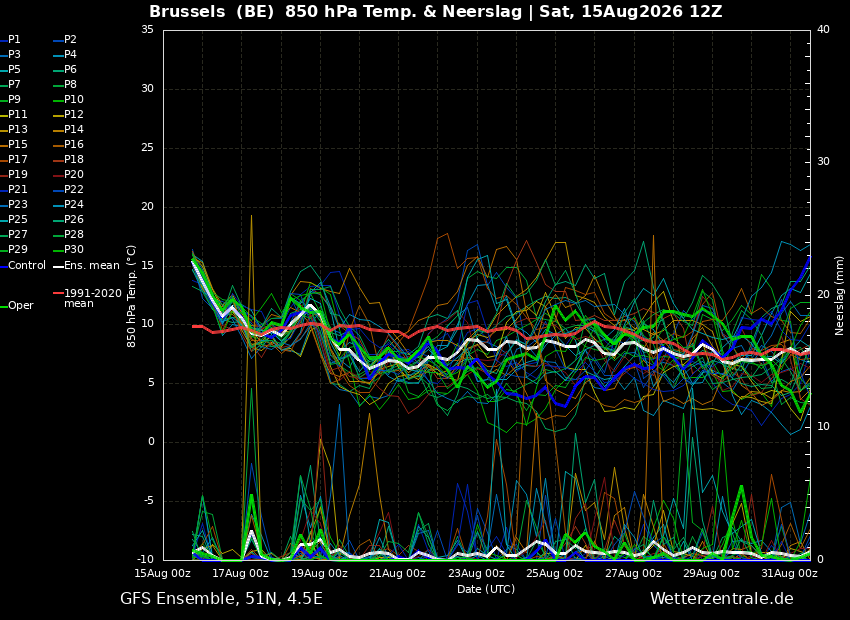850x620 pixels.
Task: Click the "19Aug 00z" date label
Action: point(320,573)
